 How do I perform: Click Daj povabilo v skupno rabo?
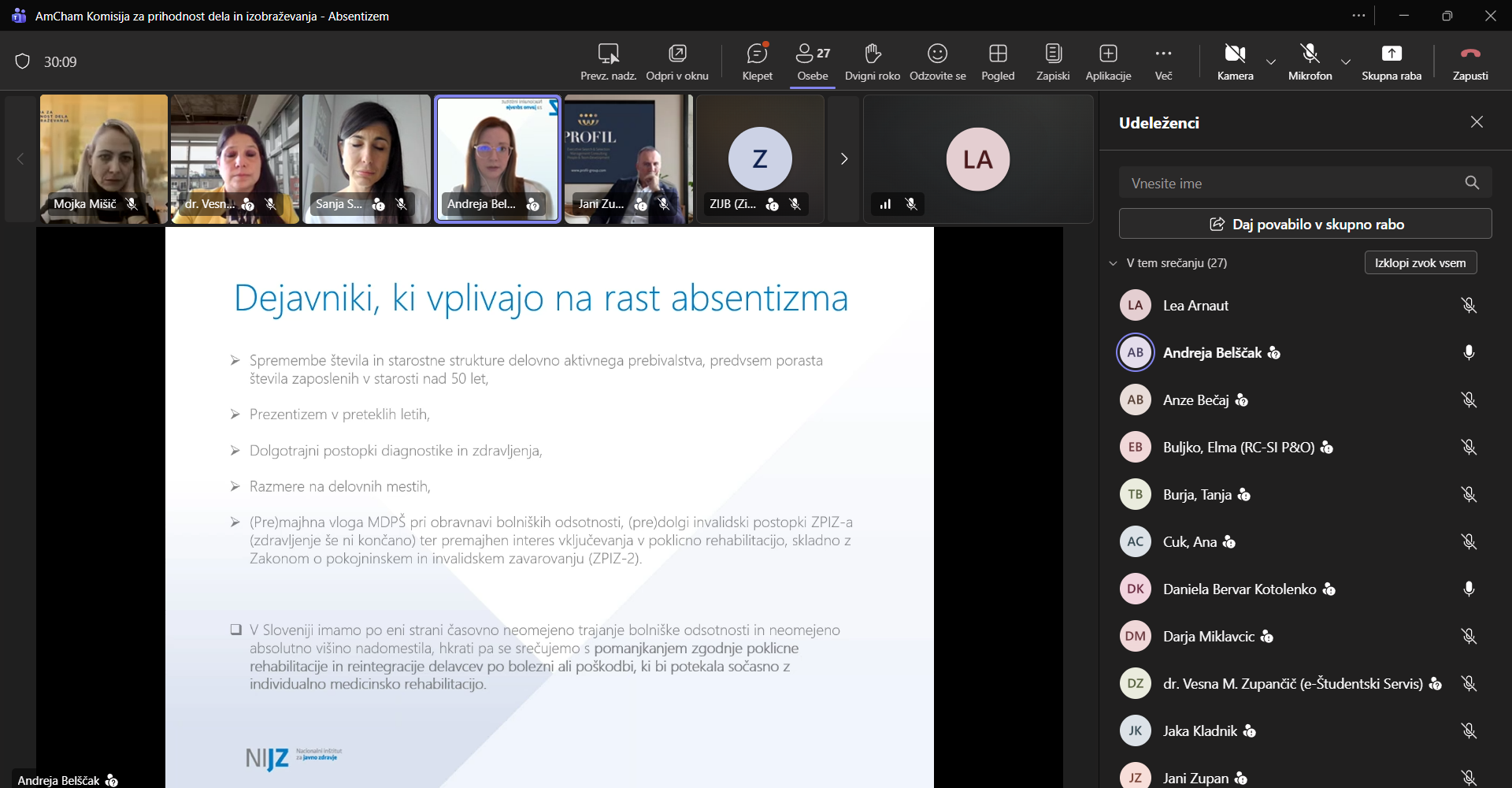point(1305,225)
